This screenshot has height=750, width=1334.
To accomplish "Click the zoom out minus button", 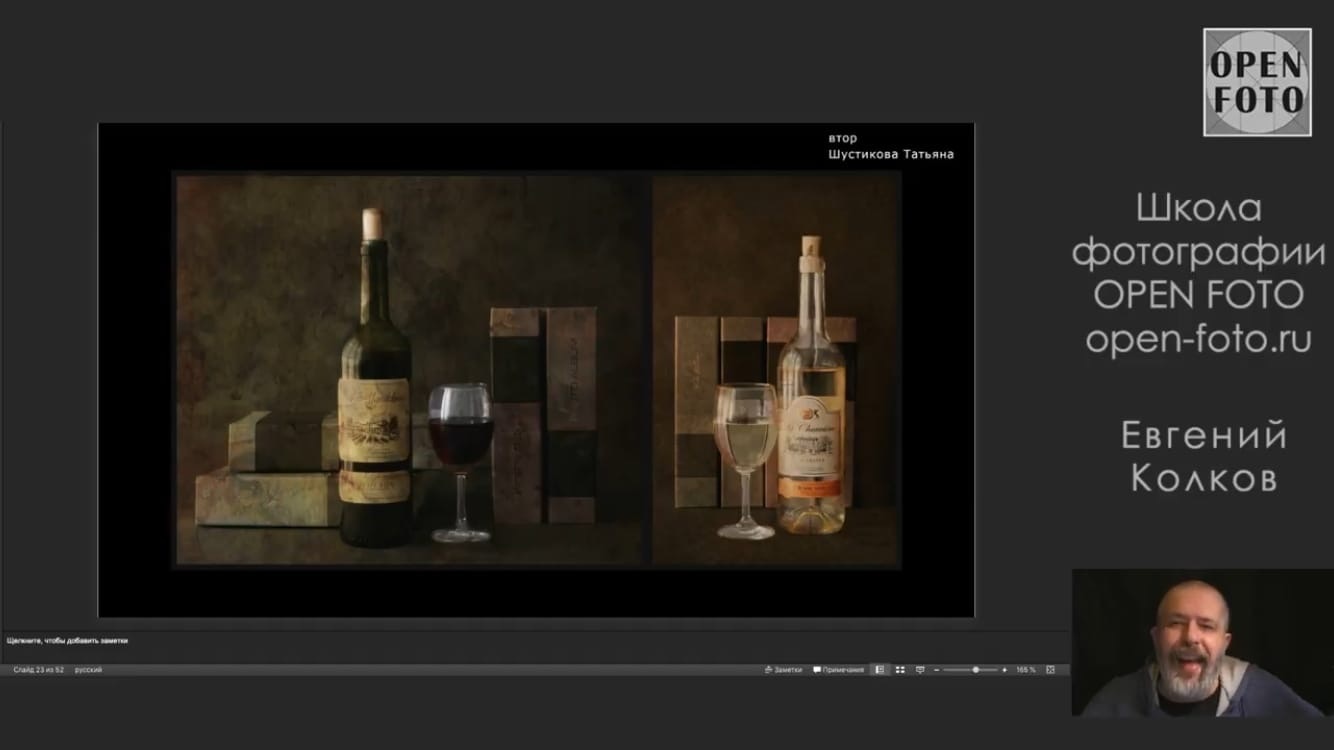I will 936,670.
